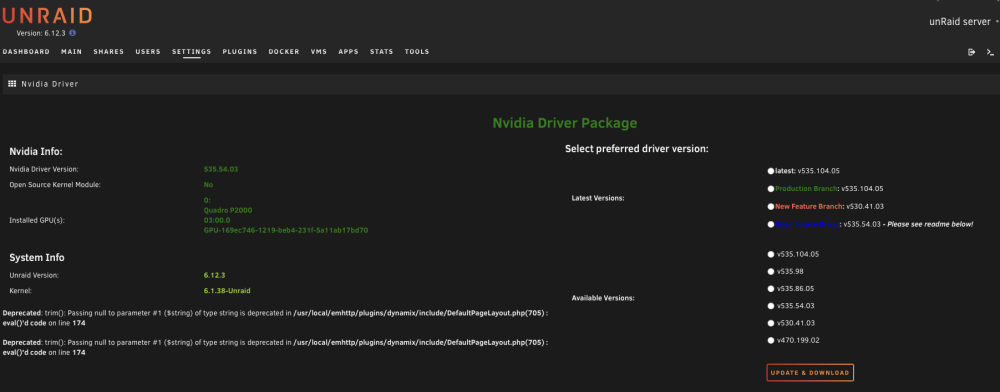This screenshot has height=392, width=1000.
Task: Open the VMs tab
Action: pyautogui.click(x=319, y=52)
